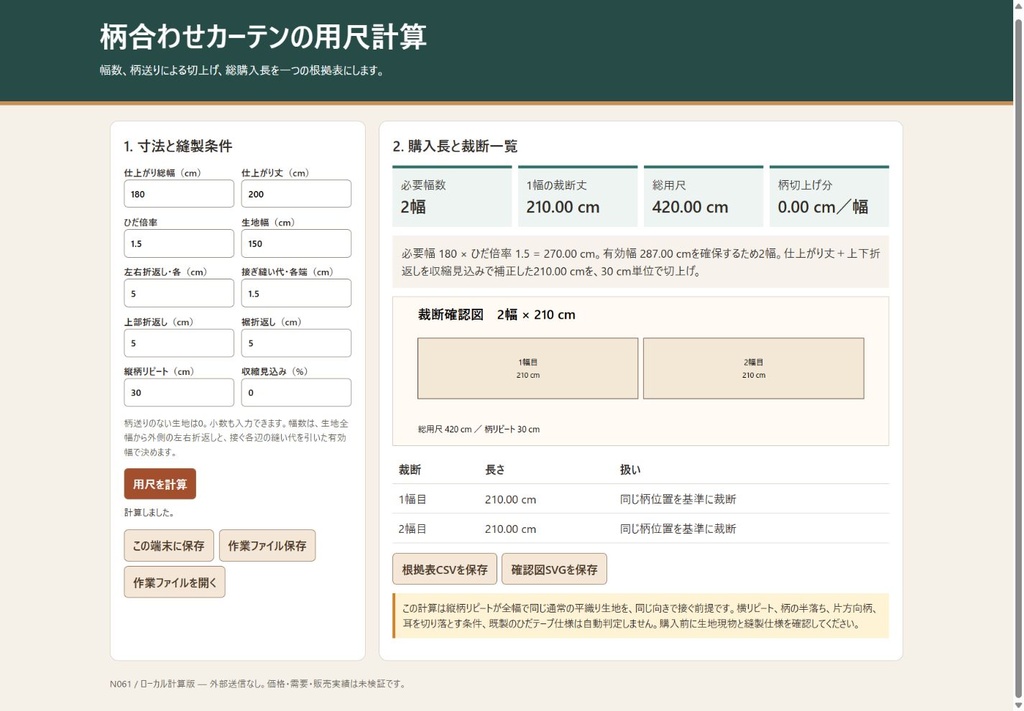
Task: Click the 柄合わせカーテンの用尺計算 page title
Action: (x=263, y=37)
